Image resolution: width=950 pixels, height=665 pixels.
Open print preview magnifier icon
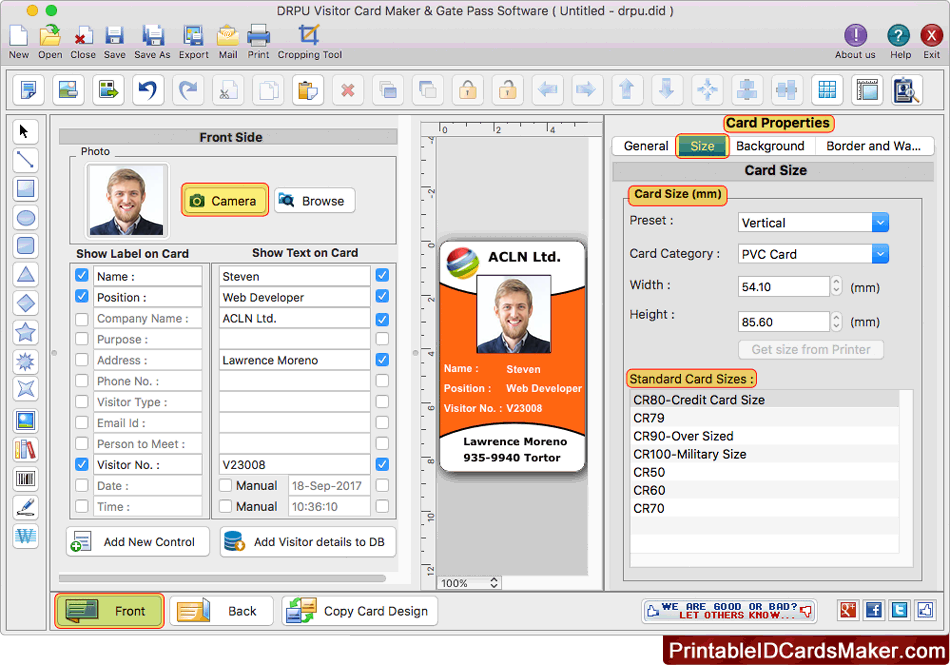click(x=906, y=90)
